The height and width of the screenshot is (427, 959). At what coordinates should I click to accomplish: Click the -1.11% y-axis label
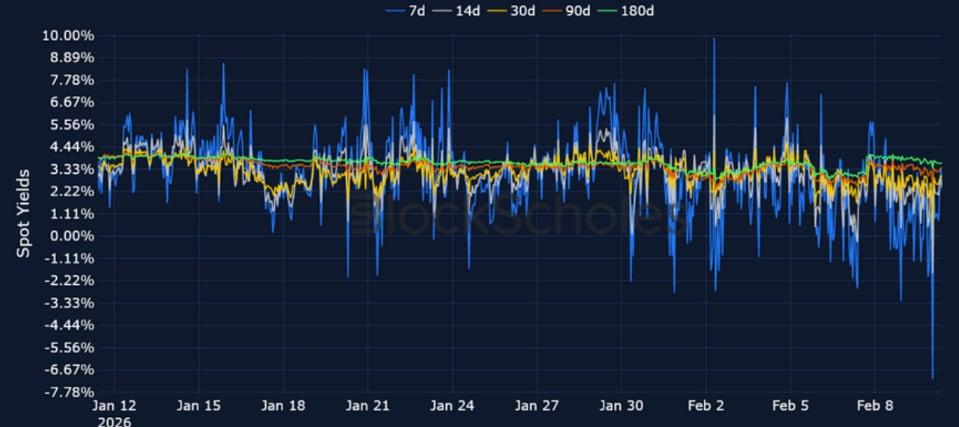pyautogui.click(x=69, y=259)
